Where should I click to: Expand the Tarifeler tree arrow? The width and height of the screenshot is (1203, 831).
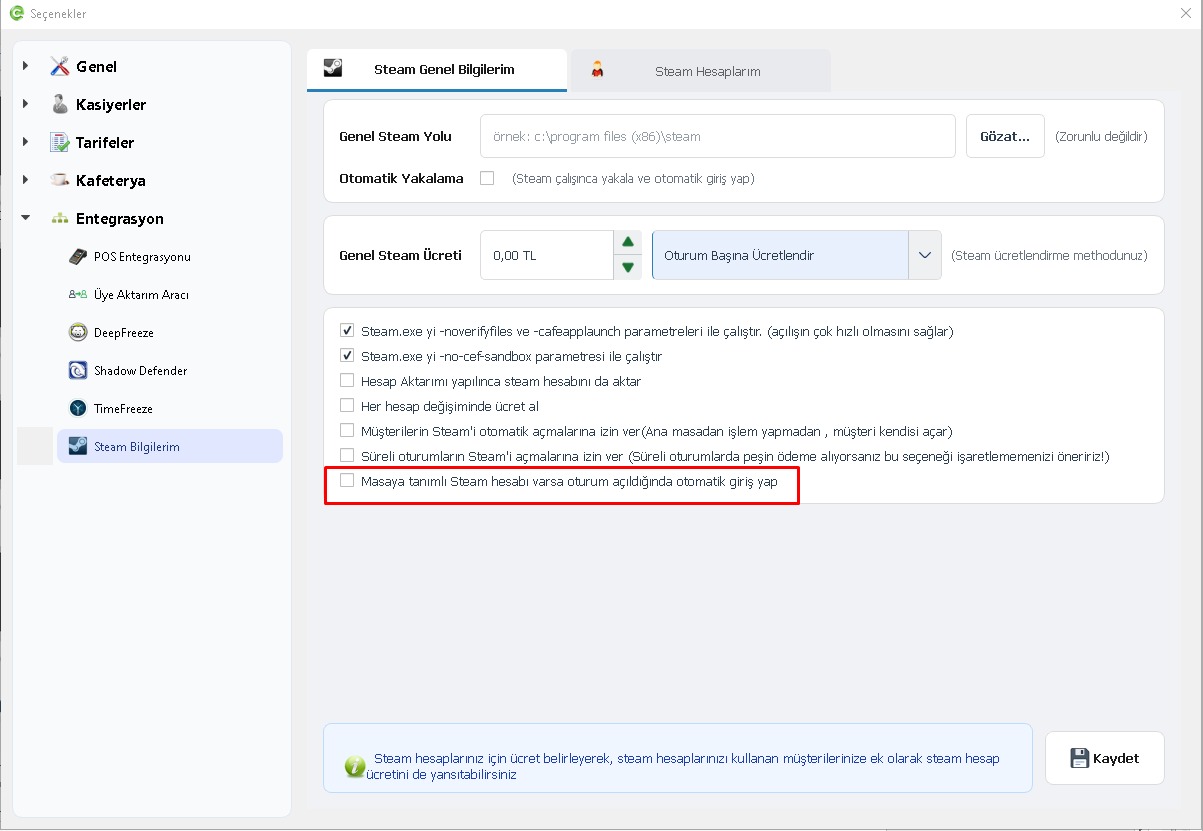click(x=26, y=142)
